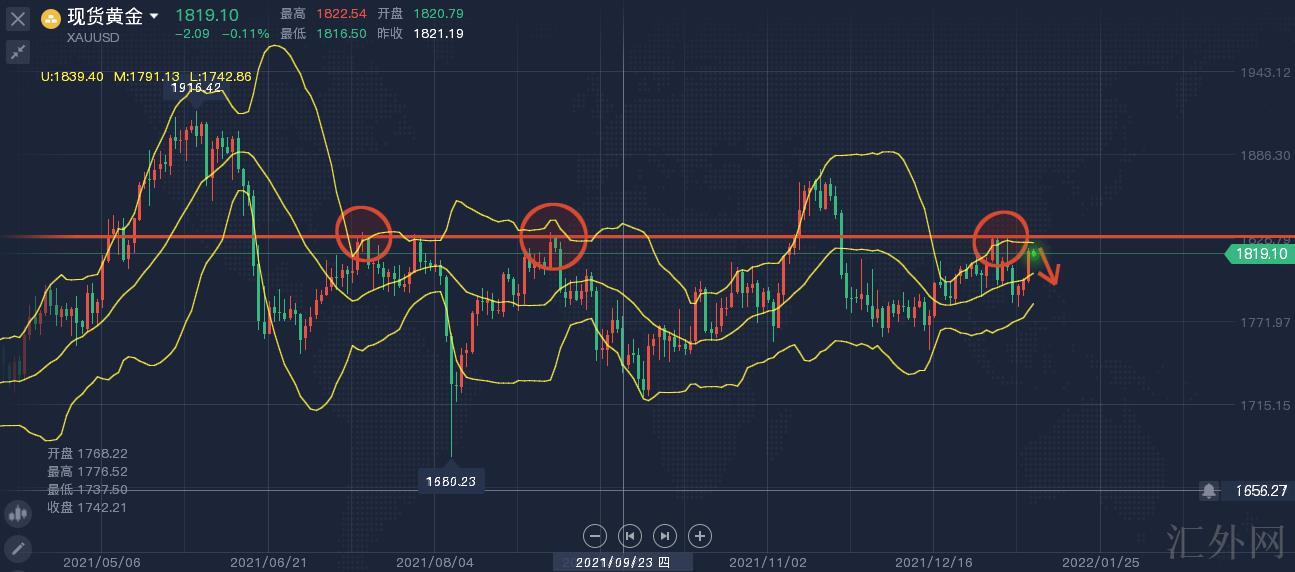Click the 1680.23 lowest price label
Screen dimensions: 1295x572
tap(451, 481)
